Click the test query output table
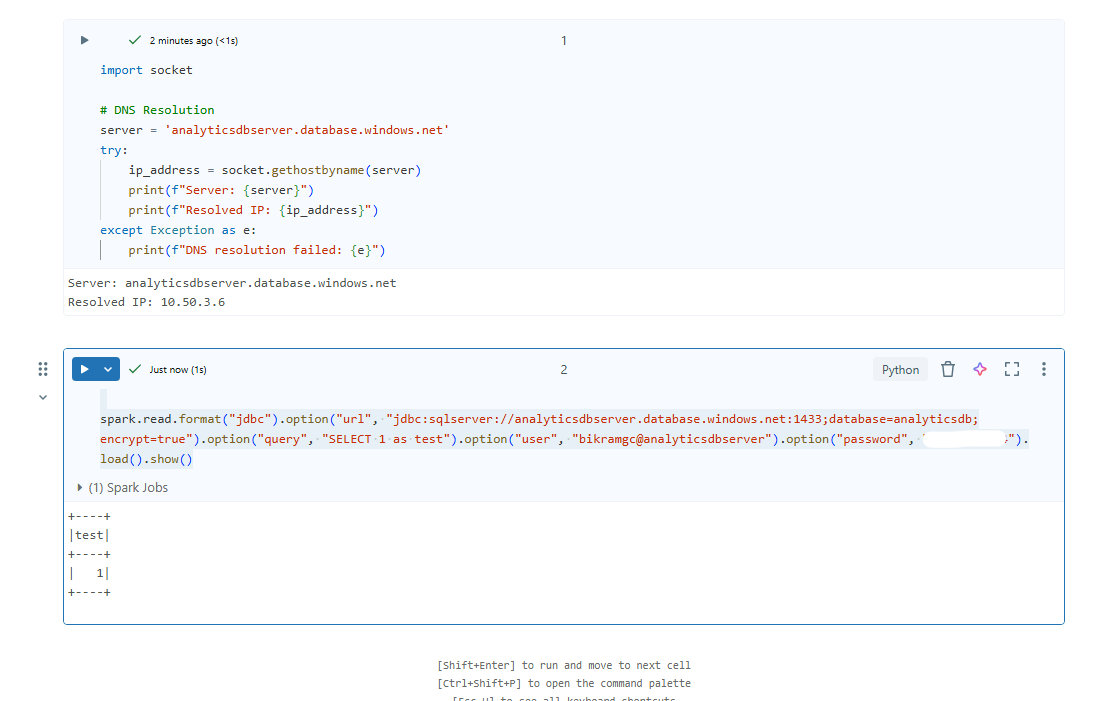 point(89,553)
